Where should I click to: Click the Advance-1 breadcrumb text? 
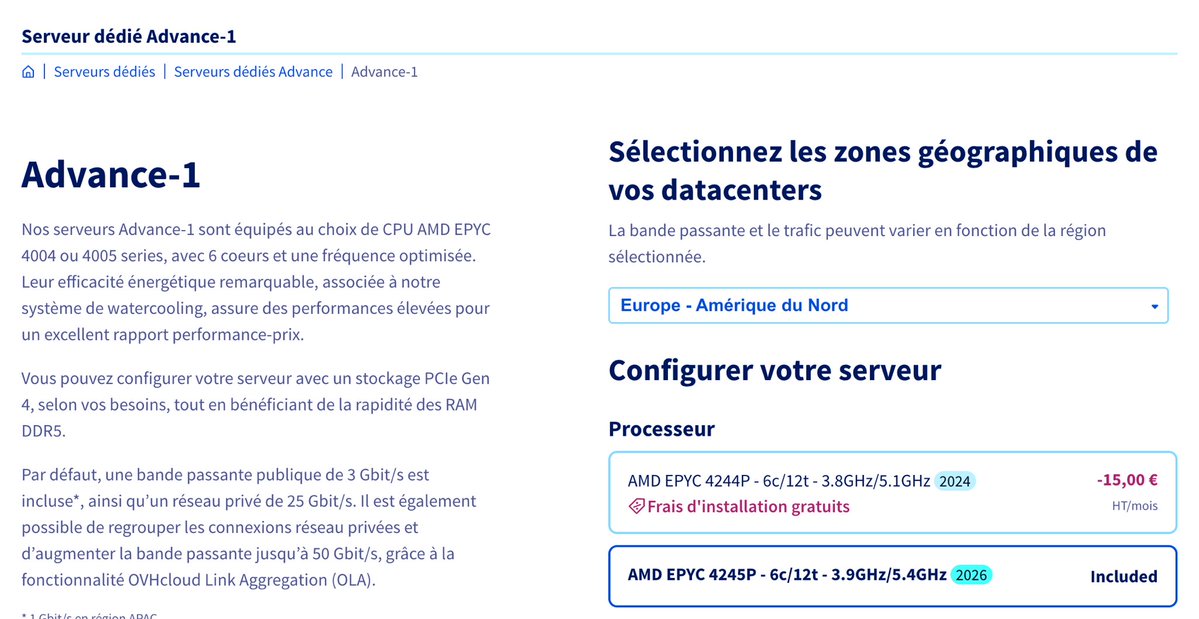pyautogui.click(x=384, y=72)
